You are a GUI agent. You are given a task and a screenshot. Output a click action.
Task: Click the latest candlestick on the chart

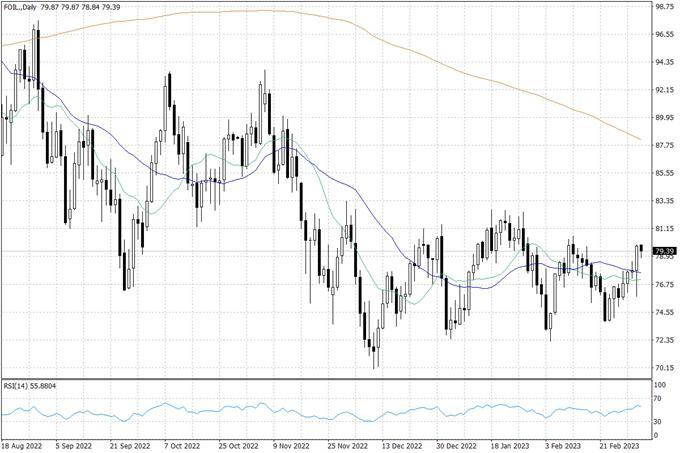[641, 250]
